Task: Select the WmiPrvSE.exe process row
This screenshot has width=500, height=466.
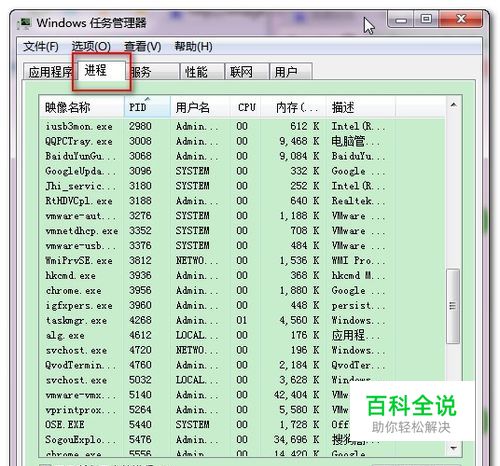Action: [x=242, y=260]
